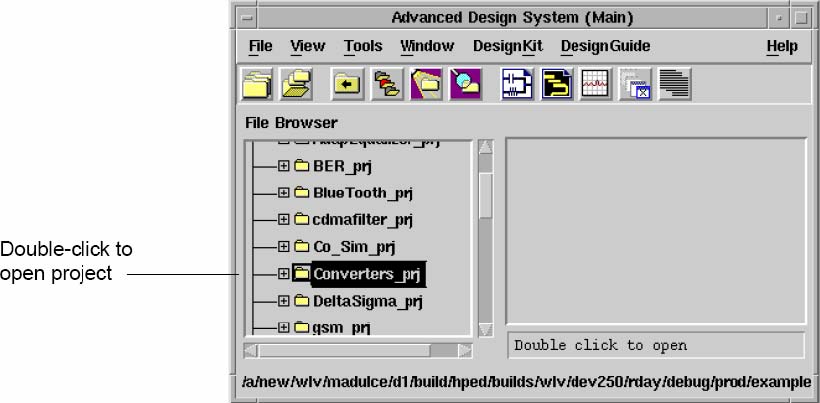Click the hide all windows icon
The height and width of the screenshot is (403, 820).
tap(635, 84)
